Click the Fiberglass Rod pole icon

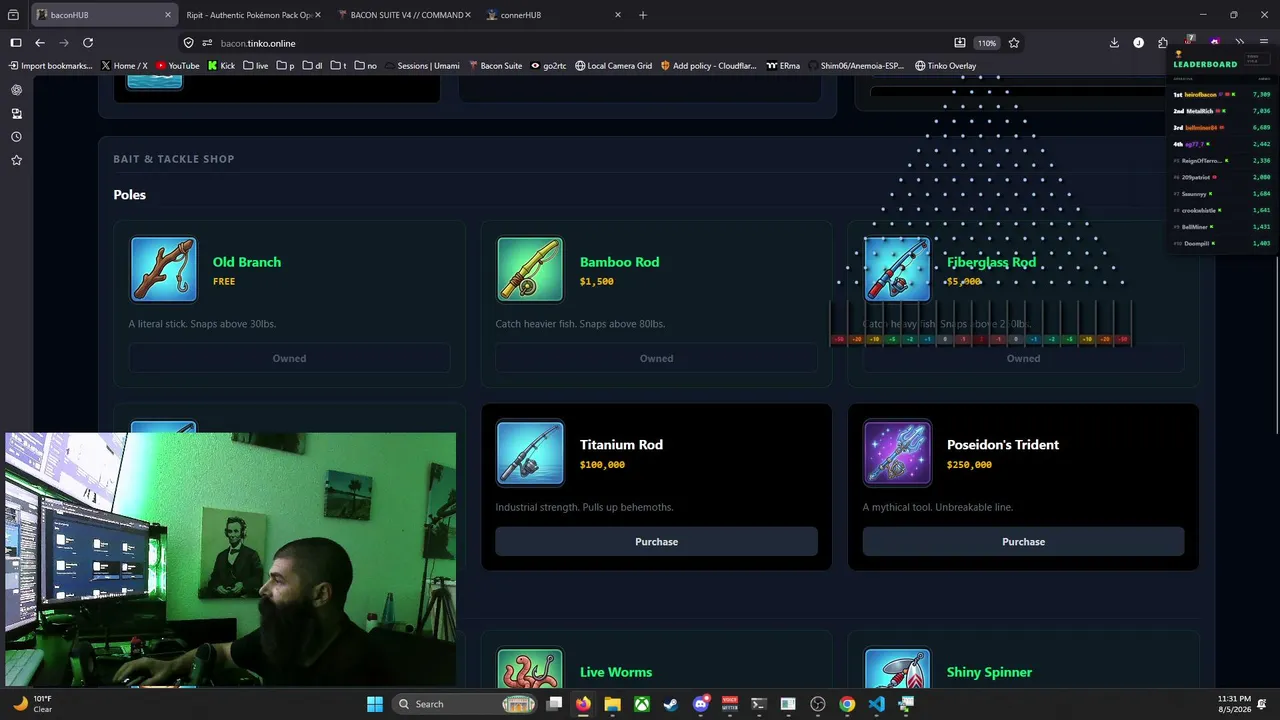[x=897, y=269]
